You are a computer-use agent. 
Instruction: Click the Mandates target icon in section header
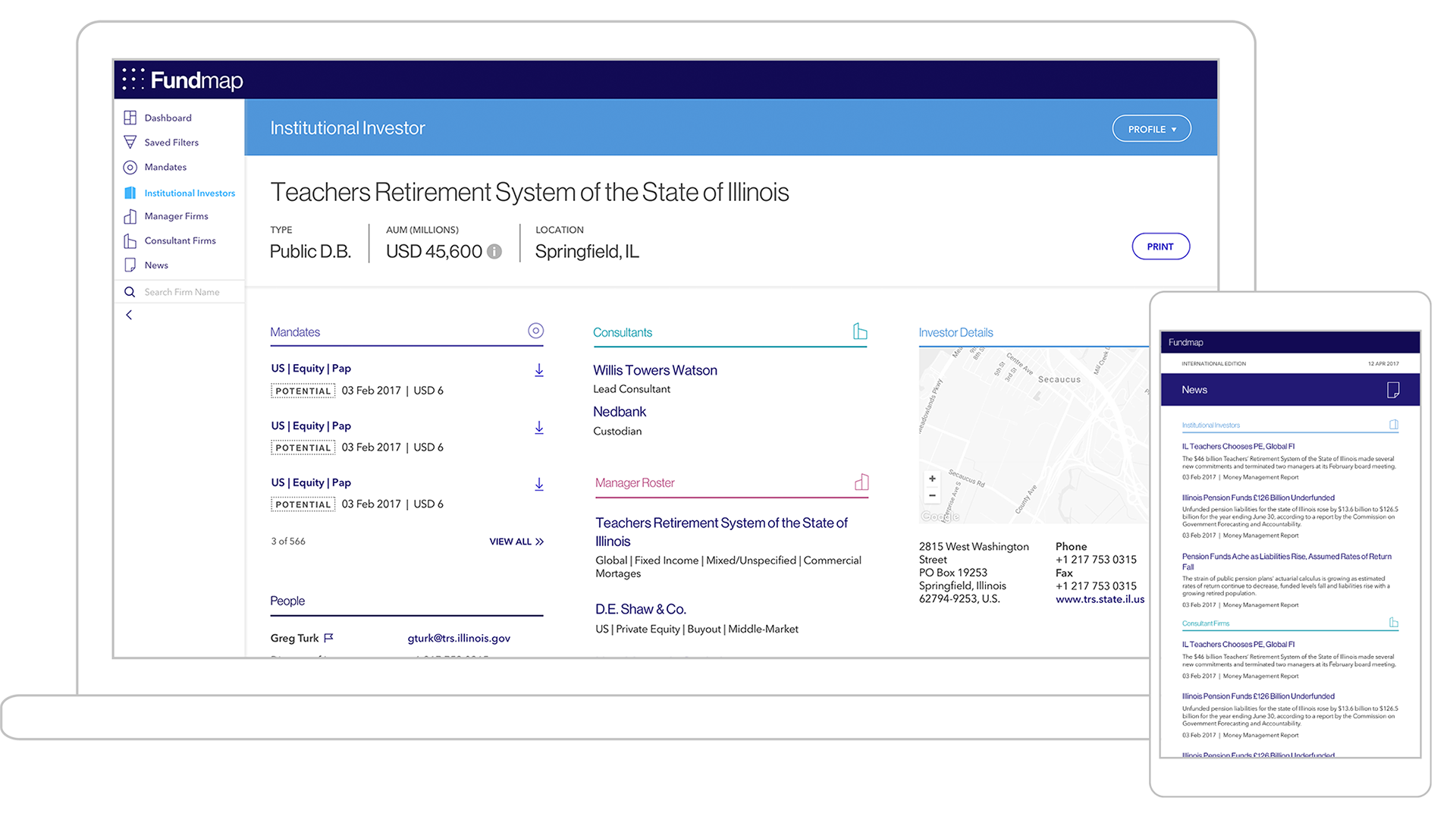(535, 331)
